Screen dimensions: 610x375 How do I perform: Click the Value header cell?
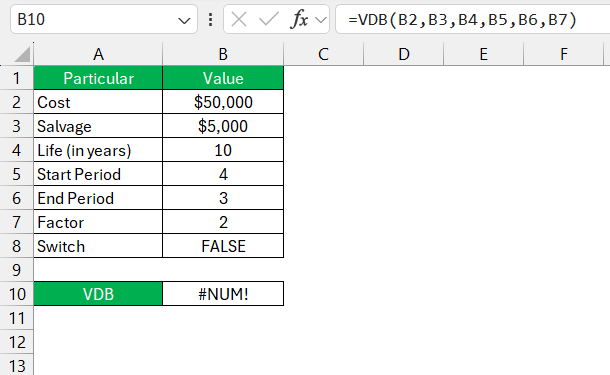click(x=223, y=78)
